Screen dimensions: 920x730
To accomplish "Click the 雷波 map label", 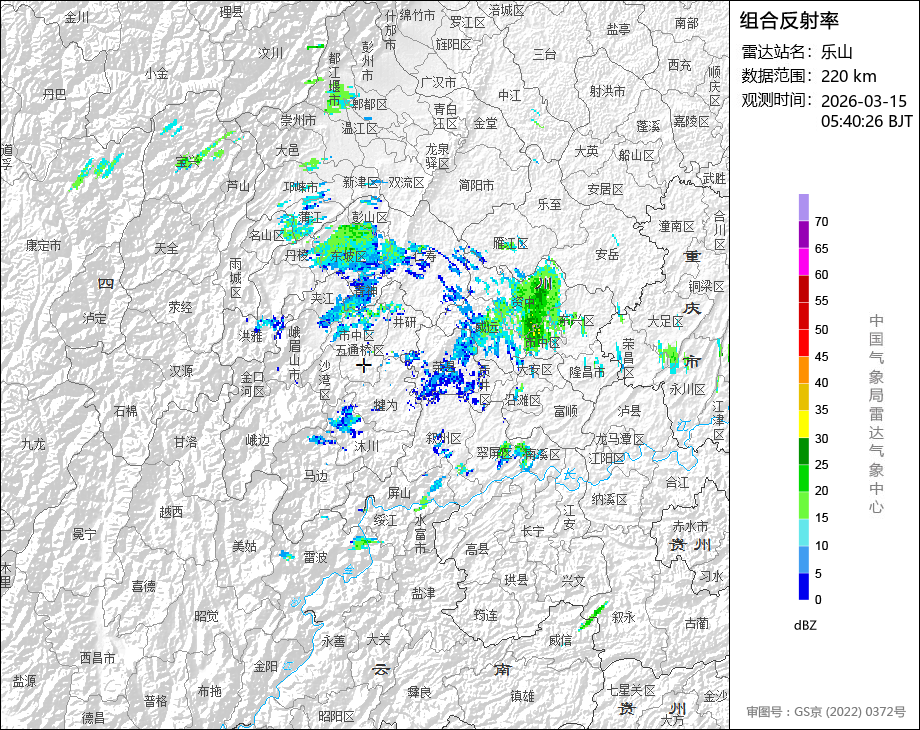I will (x=316, y=557).
